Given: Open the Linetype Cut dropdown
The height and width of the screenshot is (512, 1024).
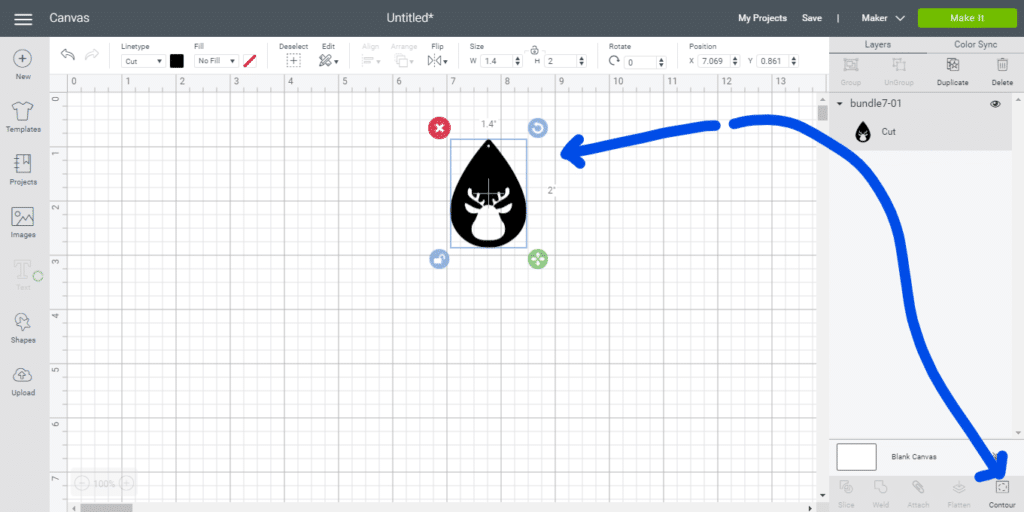Looking at the screenshot, I should [143, 61].
